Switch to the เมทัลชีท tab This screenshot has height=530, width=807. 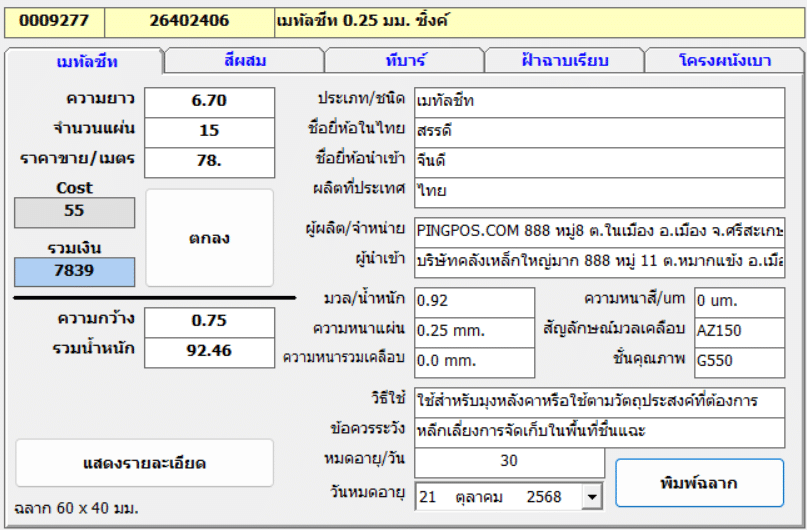coord(85,61)
